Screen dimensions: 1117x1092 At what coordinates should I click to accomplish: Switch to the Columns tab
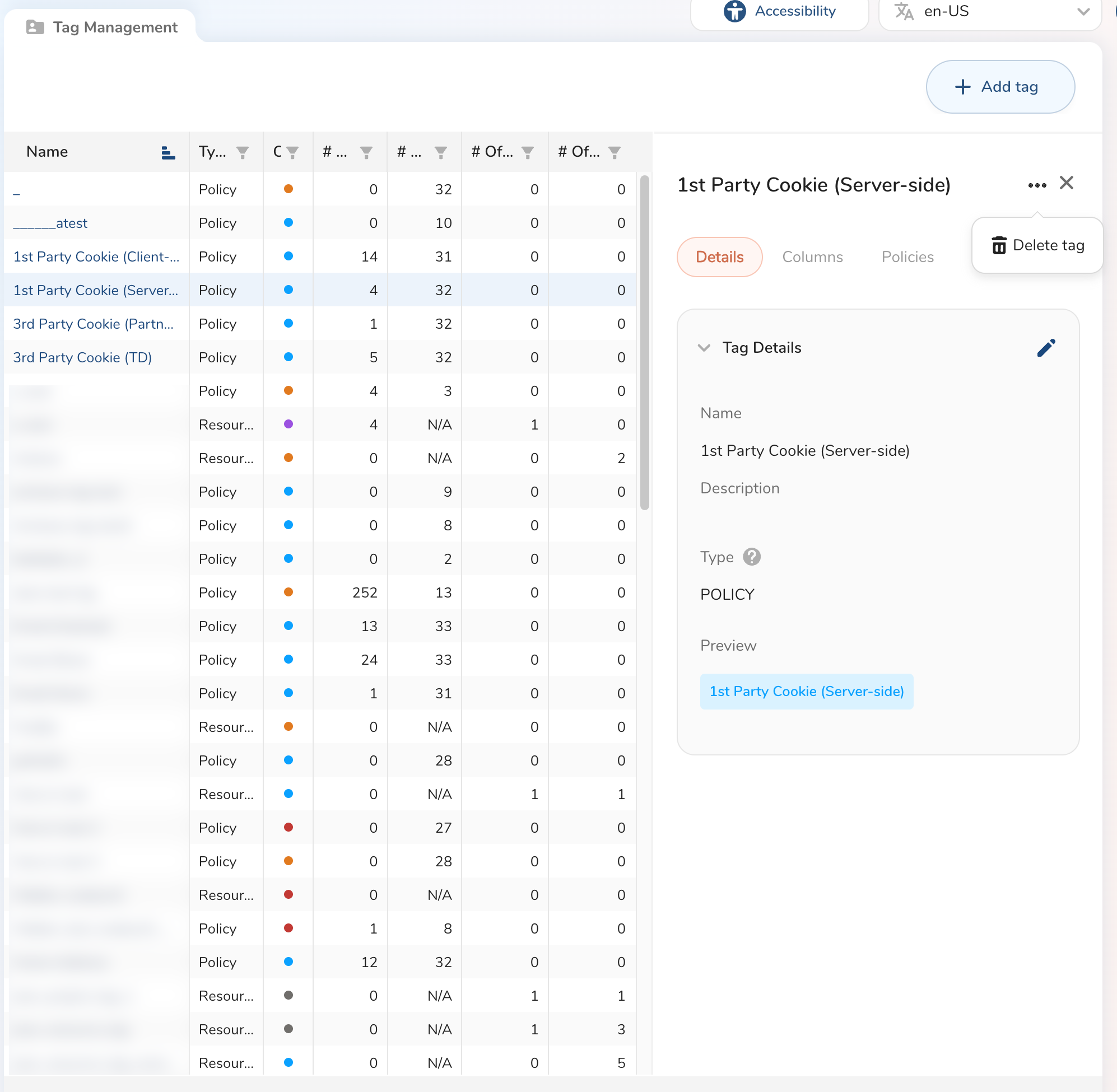tap(812, 257)
